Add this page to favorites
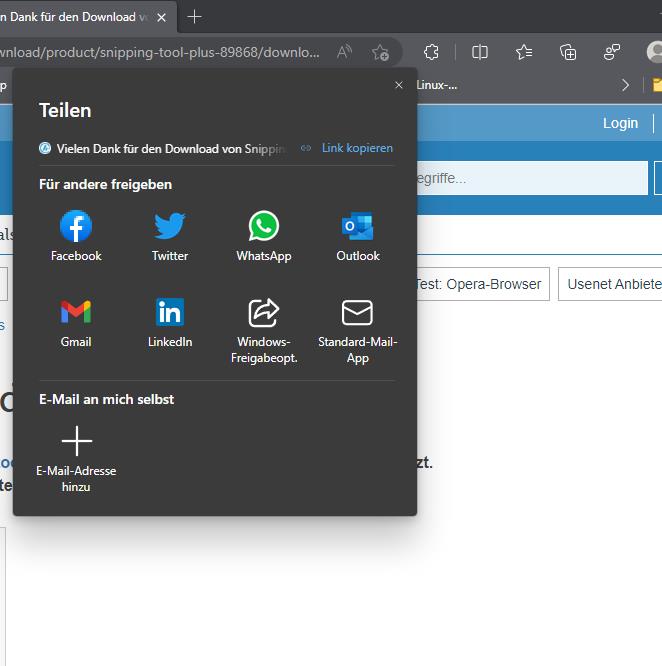 [380, 53]
